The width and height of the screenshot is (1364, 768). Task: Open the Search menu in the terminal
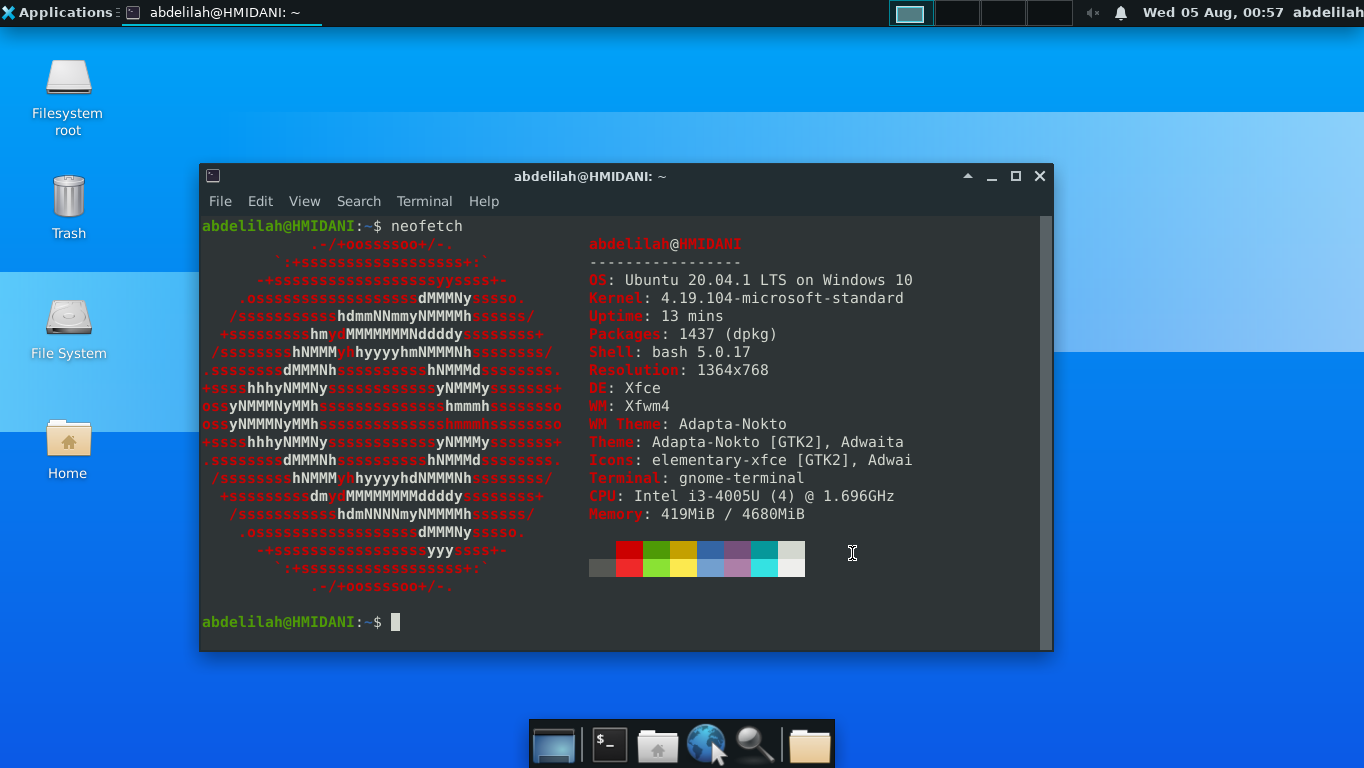(358, 201)
